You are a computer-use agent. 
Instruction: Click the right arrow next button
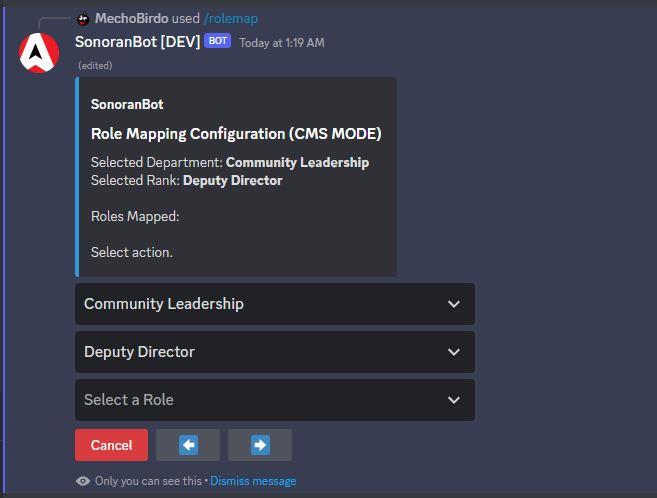tap(260, 445)
